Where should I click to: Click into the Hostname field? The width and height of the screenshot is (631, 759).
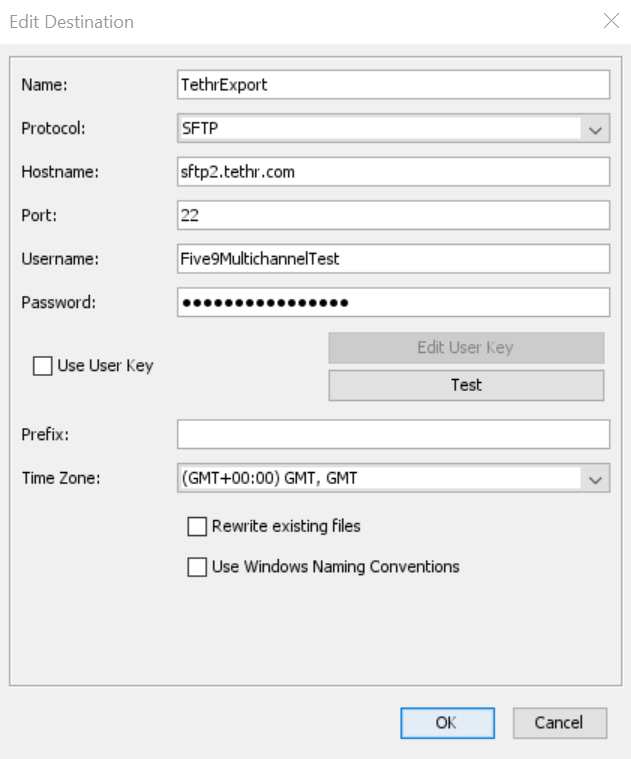pos(393,172)
